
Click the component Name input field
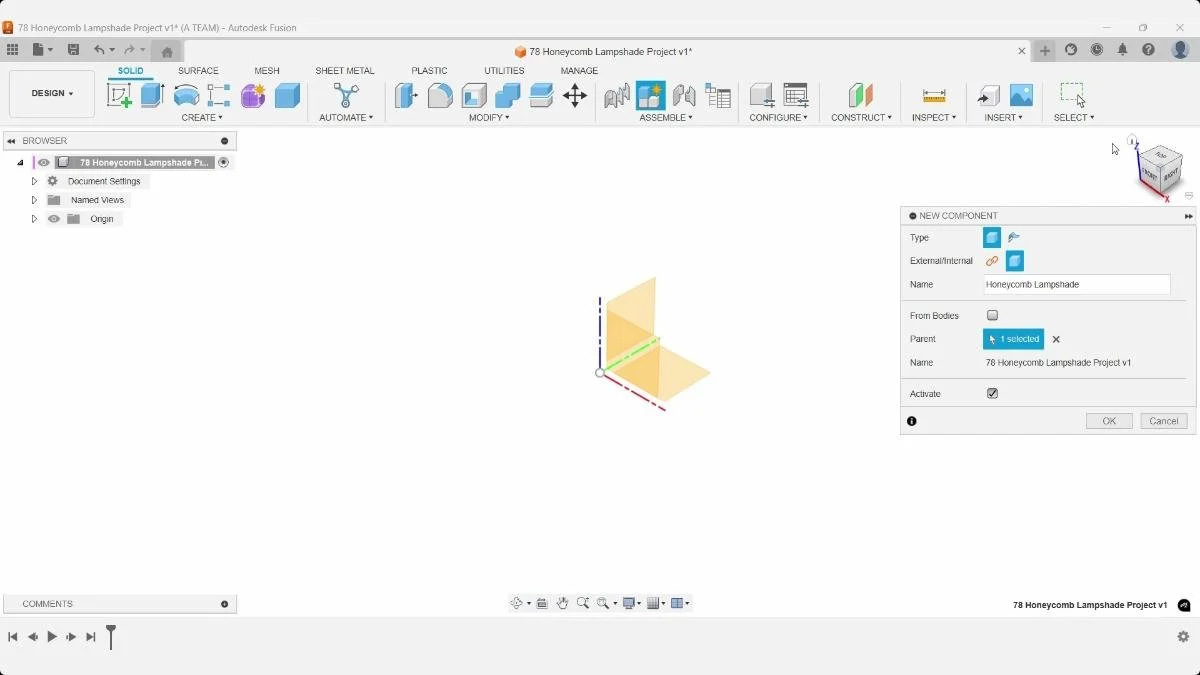point(1077,284)
